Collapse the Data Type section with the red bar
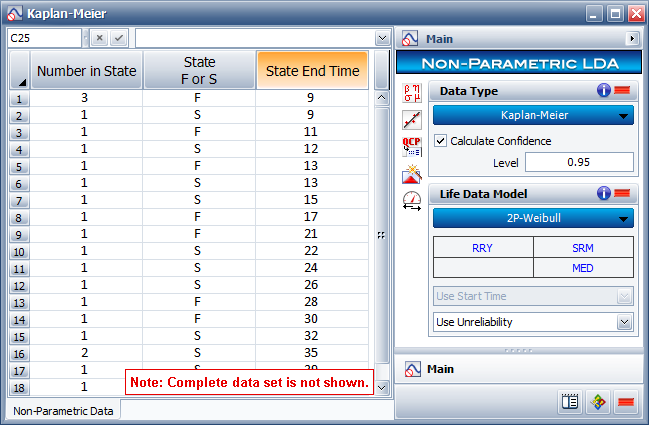 (622, 90)
